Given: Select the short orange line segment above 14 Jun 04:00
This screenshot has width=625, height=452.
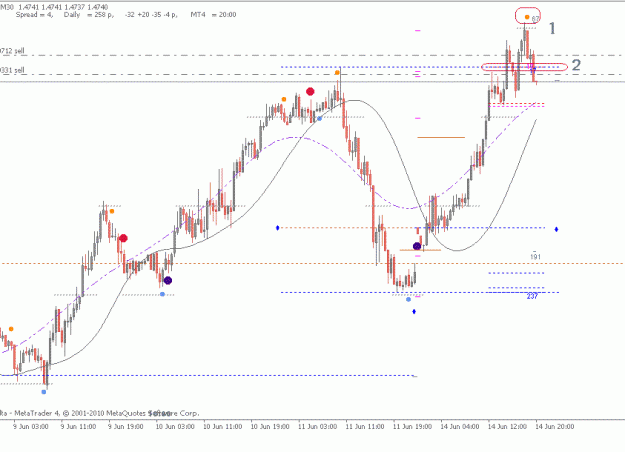Looking at the screenshot, I should (441, 137).
